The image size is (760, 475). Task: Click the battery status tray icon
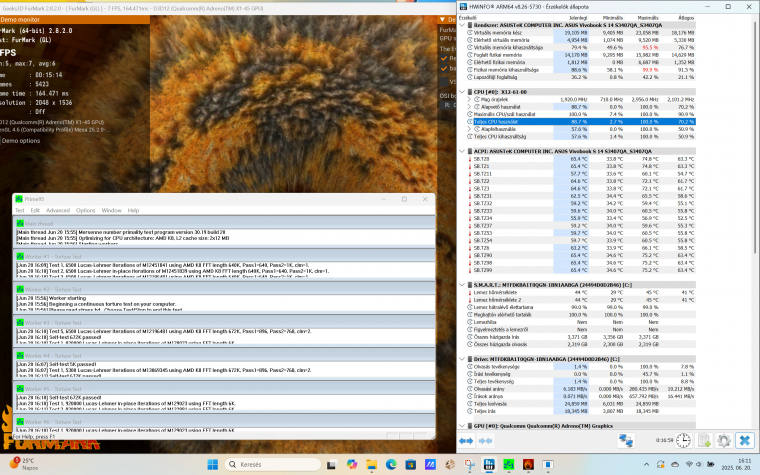point(710,464)
